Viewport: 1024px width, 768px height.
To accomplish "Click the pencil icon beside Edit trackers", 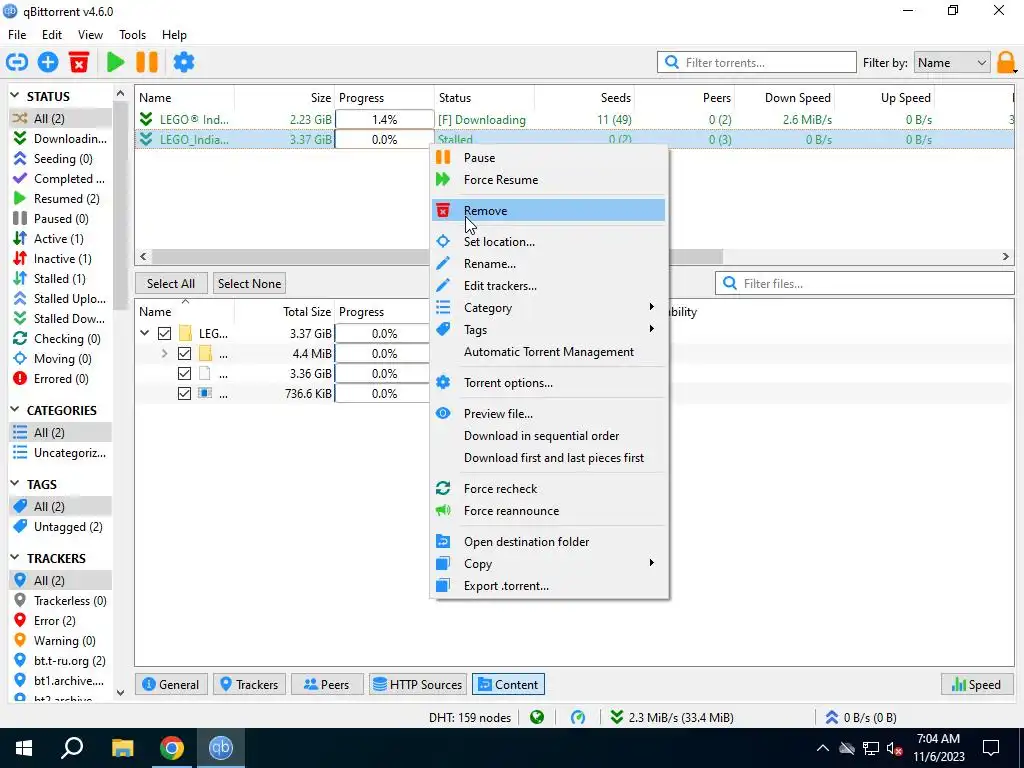I will tap(443, 285).
